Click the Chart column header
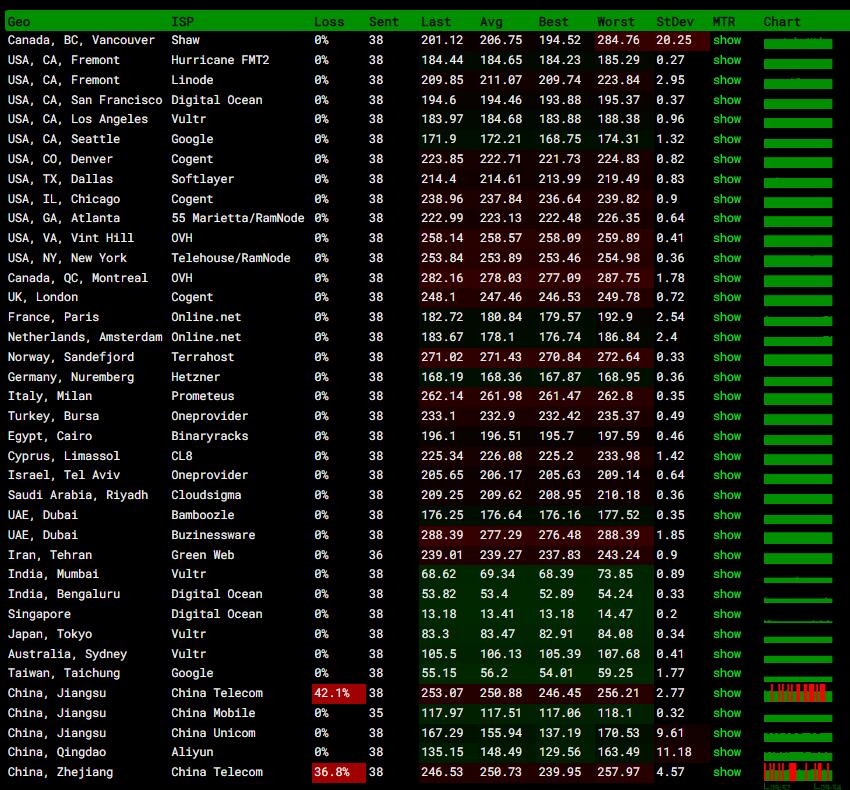Image resolution: width=850 pixels, height=790 pixels. tap(782, 22)
